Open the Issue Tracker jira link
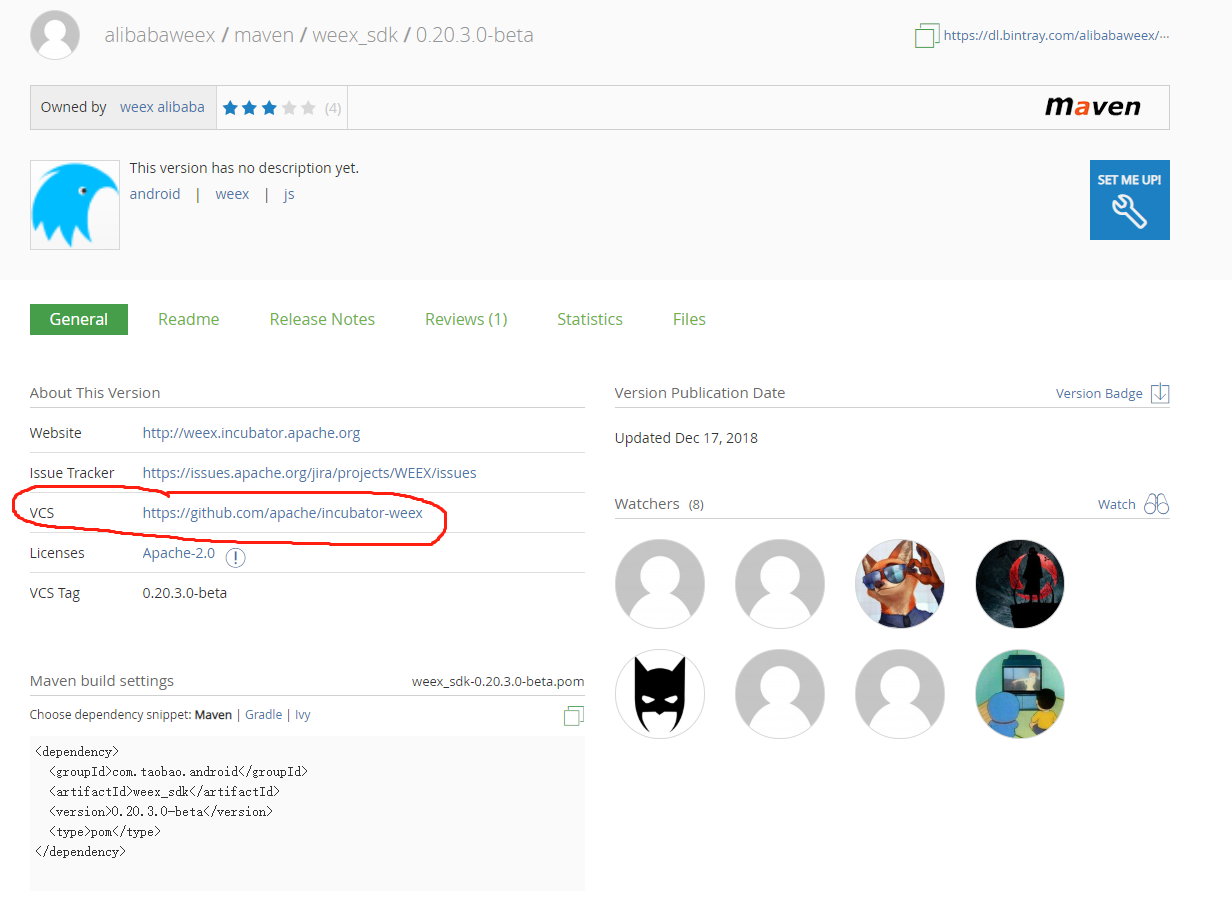The width and height of the screenshot is (1232, 898). tap(309, 473)
